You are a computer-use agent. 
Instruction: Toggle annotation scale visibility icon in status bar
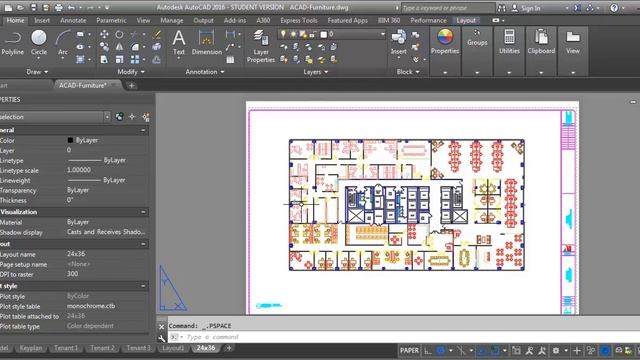pyautogui.click(x=529, y=350)
